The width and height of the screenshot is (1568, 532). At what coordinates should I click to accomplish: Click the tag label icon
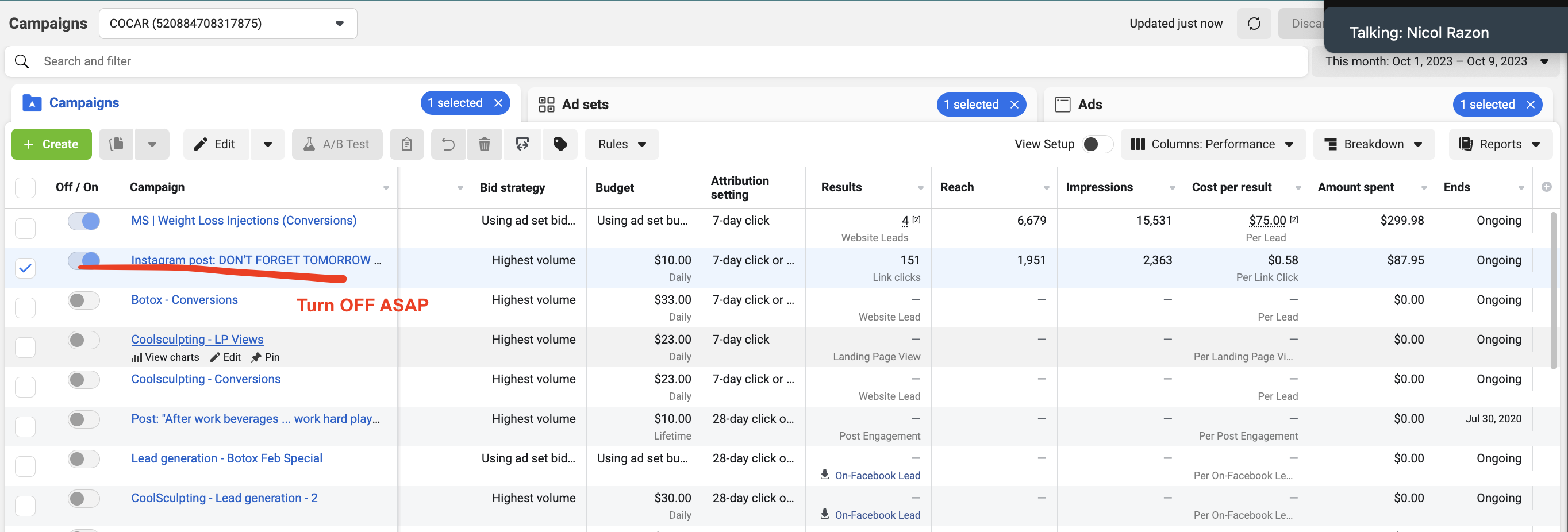[560, 144]
